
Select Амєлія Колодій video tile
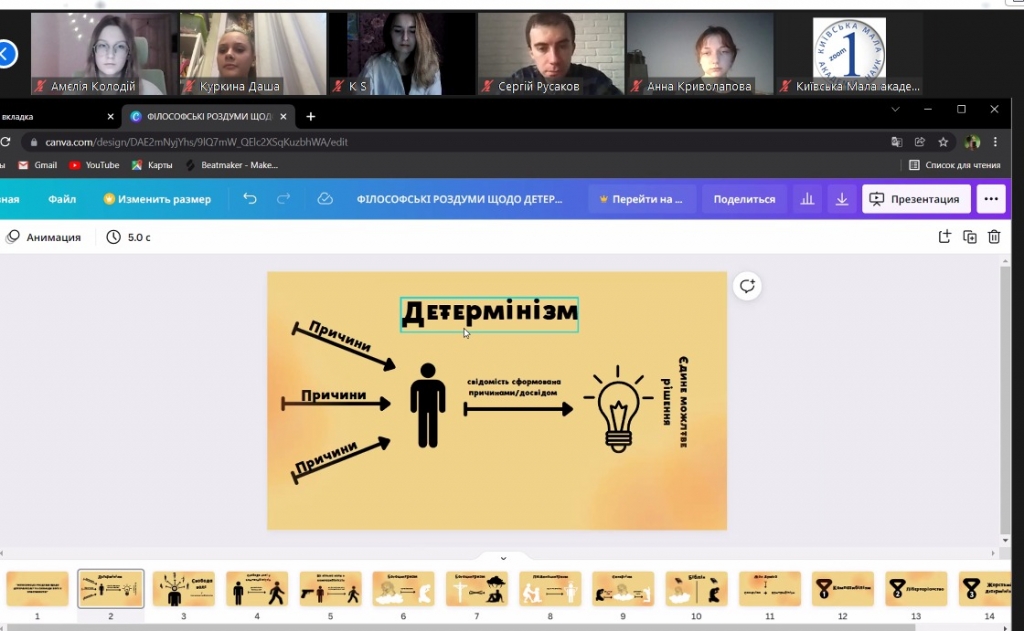pos(104,54)
